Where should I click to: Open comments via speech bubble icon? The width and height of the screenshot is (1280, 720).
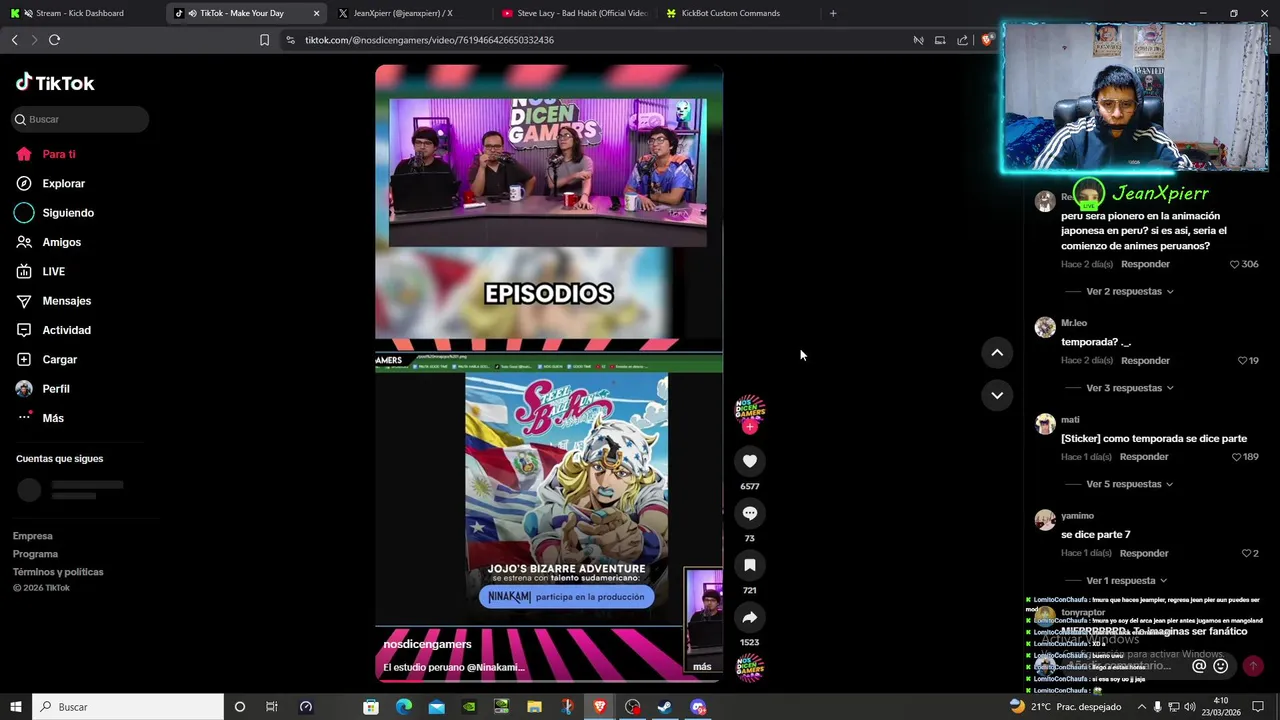coord(750,513)
